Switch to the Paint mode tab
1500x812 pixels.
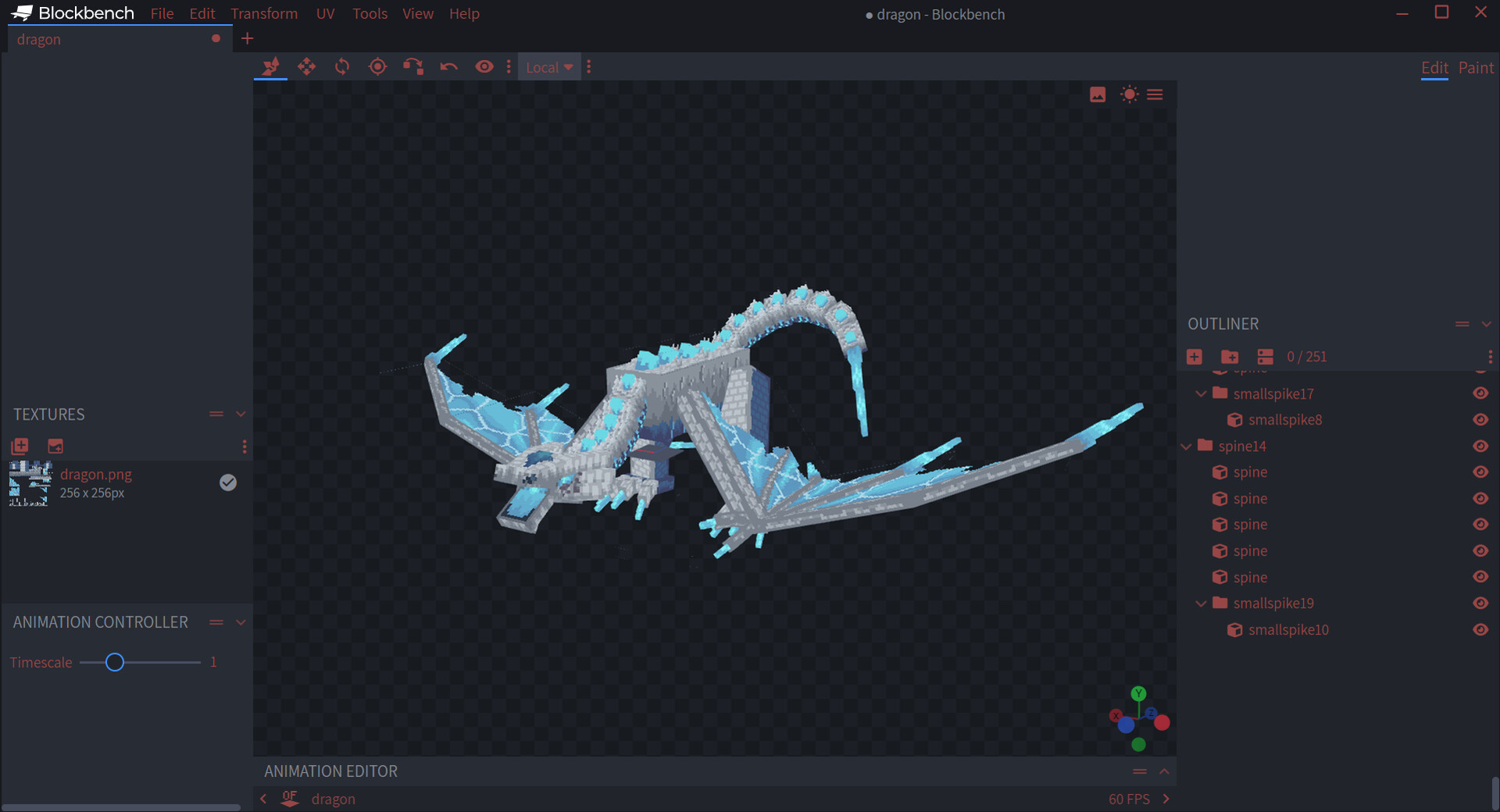click(1476, 67)
